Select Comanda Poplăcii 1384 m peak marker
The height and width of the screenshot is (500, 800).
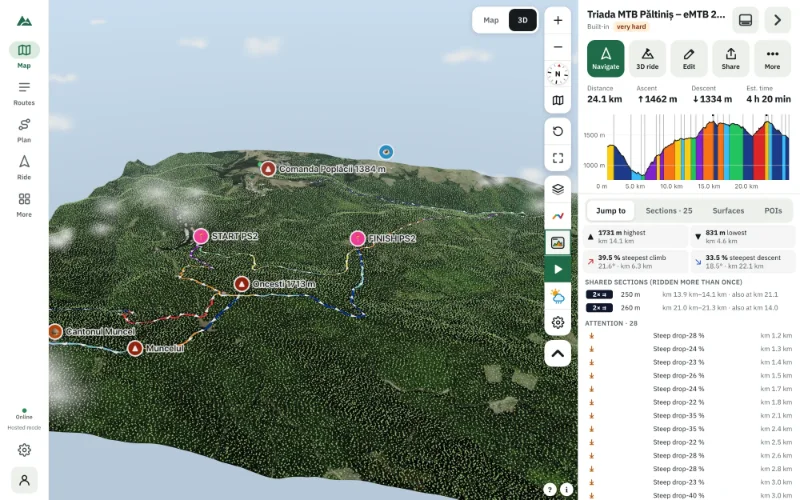(268, 169)
